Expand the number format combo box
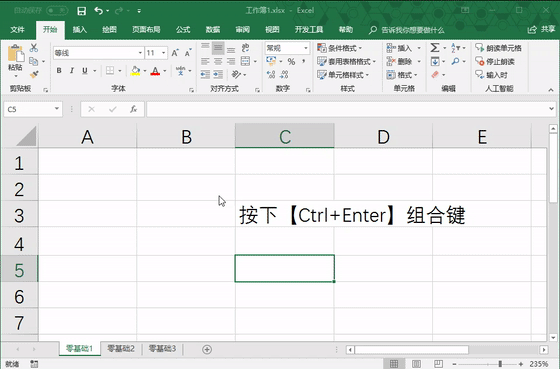Viewport: 560px width, 369px height. [x=306, y=48]
